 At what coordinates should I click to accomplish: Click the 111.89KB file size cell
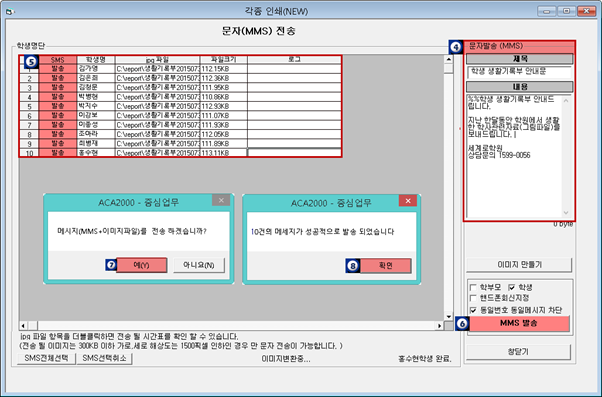pos(223,144)
